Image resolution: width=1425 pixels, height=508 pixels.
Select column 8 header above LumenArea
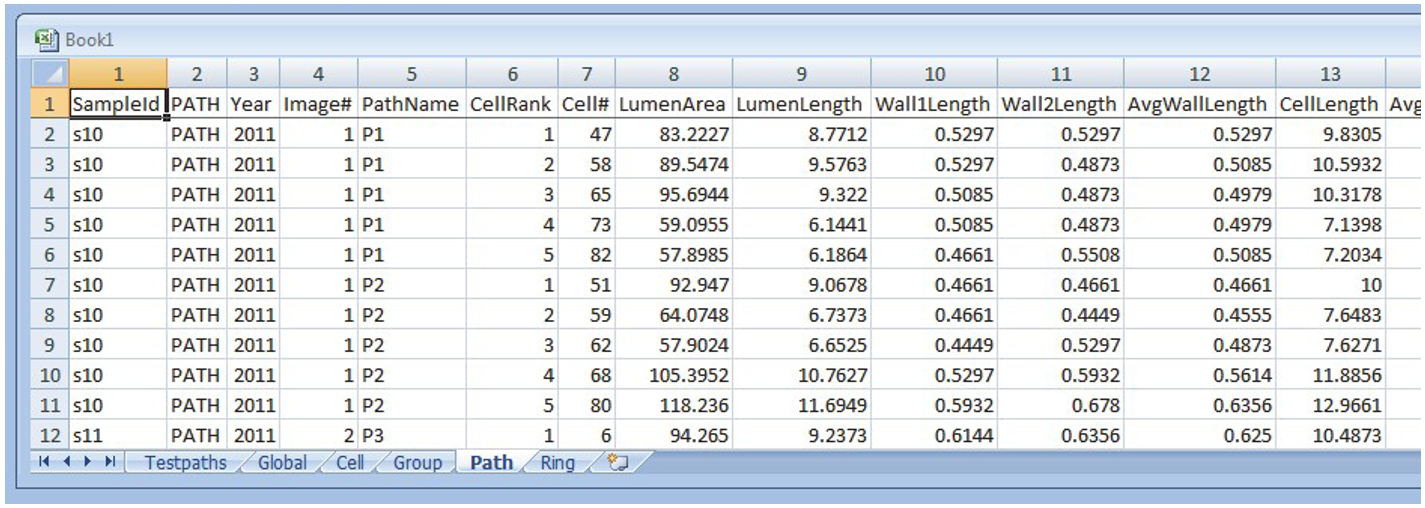pos(674,74)
